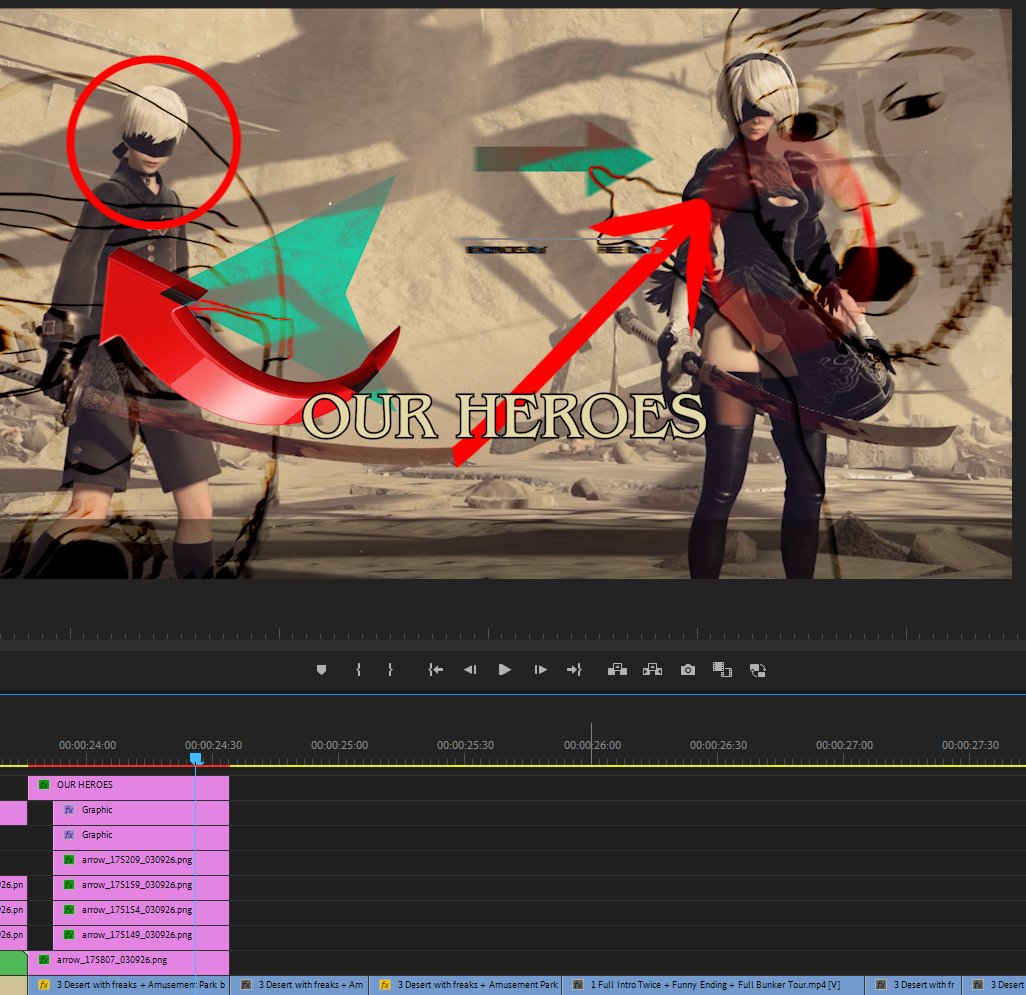This screenshot has height=995, width=1026.
Task: Select the upper Graphic clip under OUR HEROES
Action: tap(141, 812)
